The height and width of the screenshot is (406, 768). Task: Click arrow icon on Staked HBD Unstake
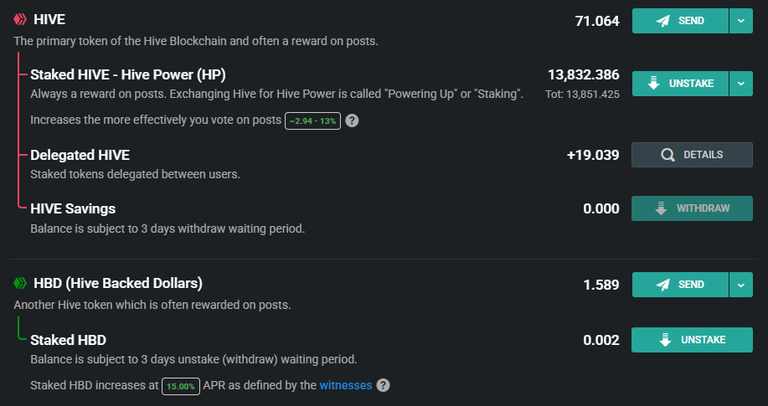pyautogui.click(x=665, y=340)
